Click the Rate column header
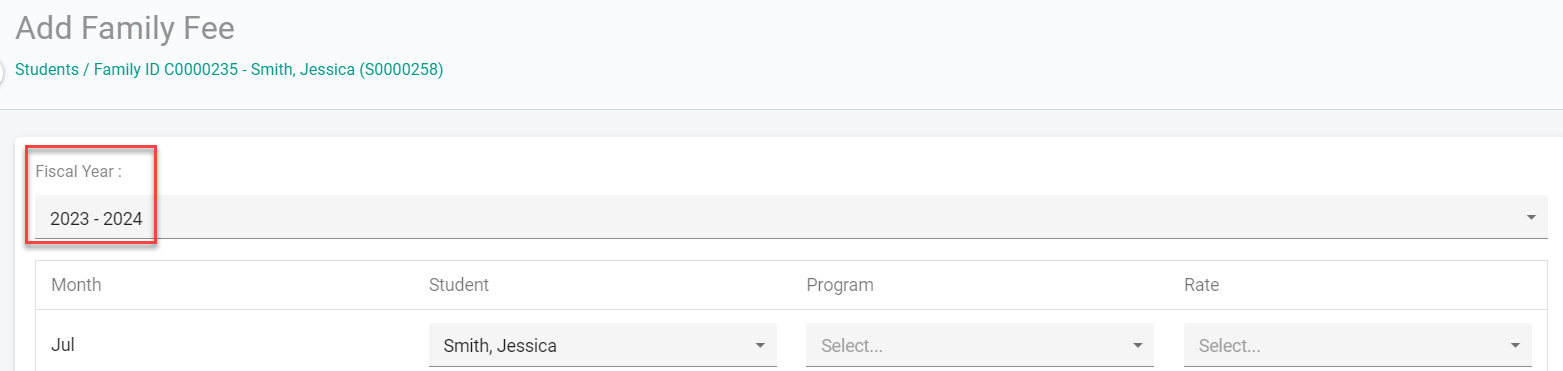This screenshot has width=1563, height=371. [1201, 285]
